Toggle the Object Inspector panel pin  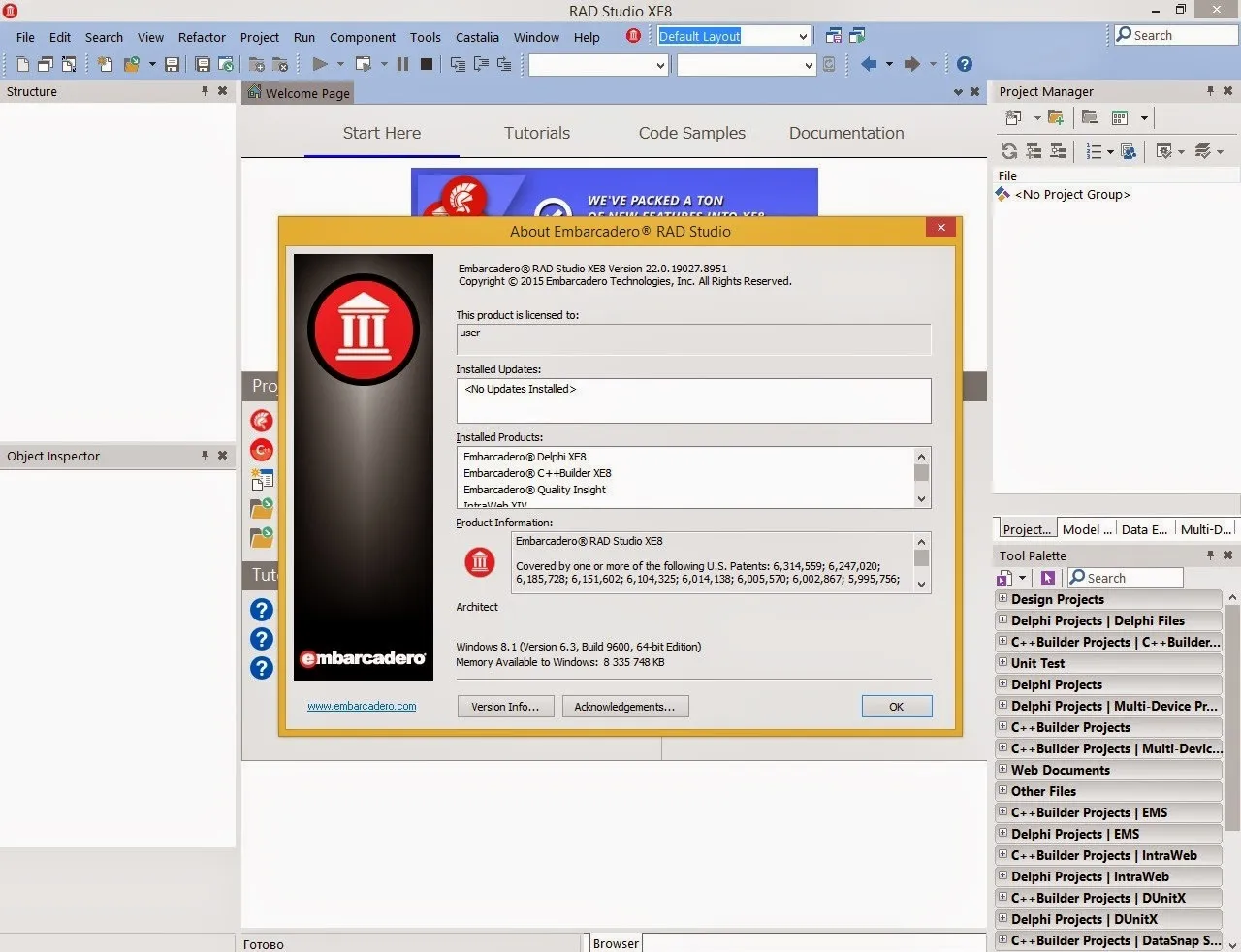(x=205, y=456)
